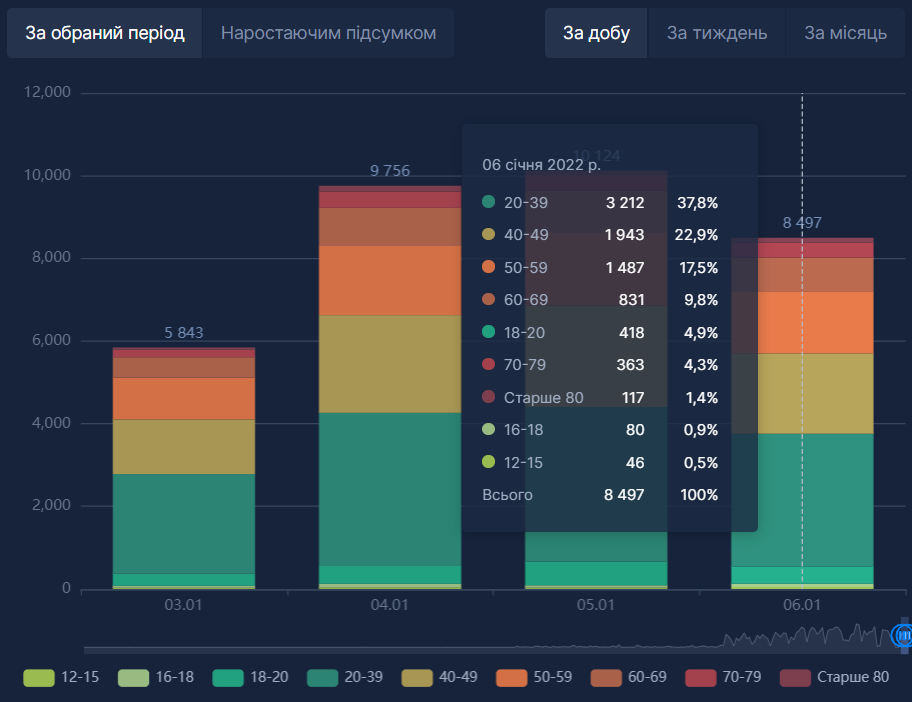Switch to "За тиждень" view
Image resolution: width=912 pixels, height=702 pixels.
pos(717,33)
